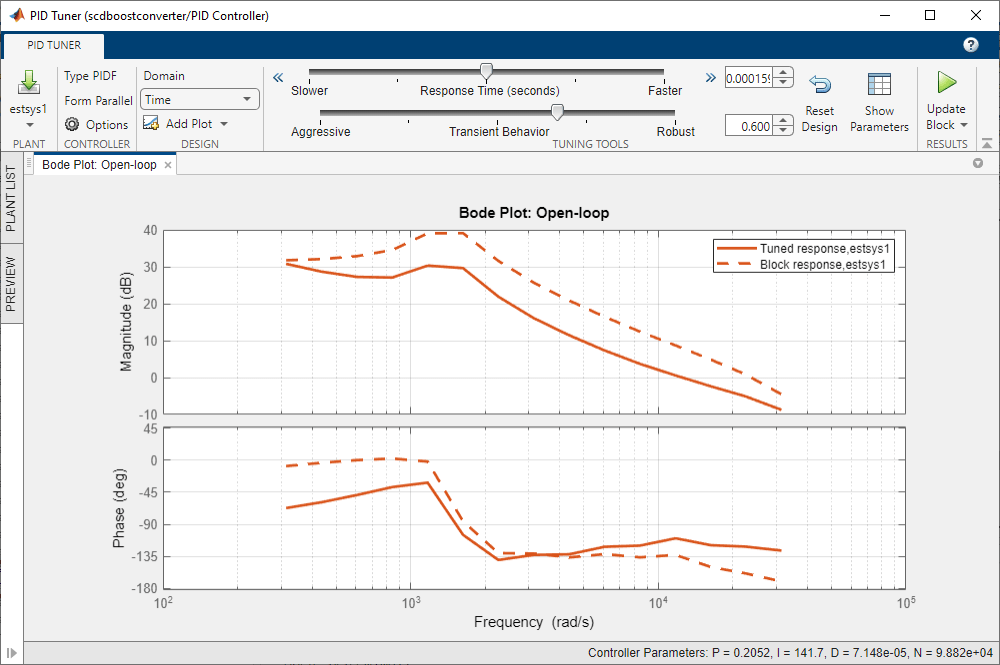This screenshot has width=1000, height=665.
Task: Select the controller Type PIDF option
Action: (x=91, y=76)
